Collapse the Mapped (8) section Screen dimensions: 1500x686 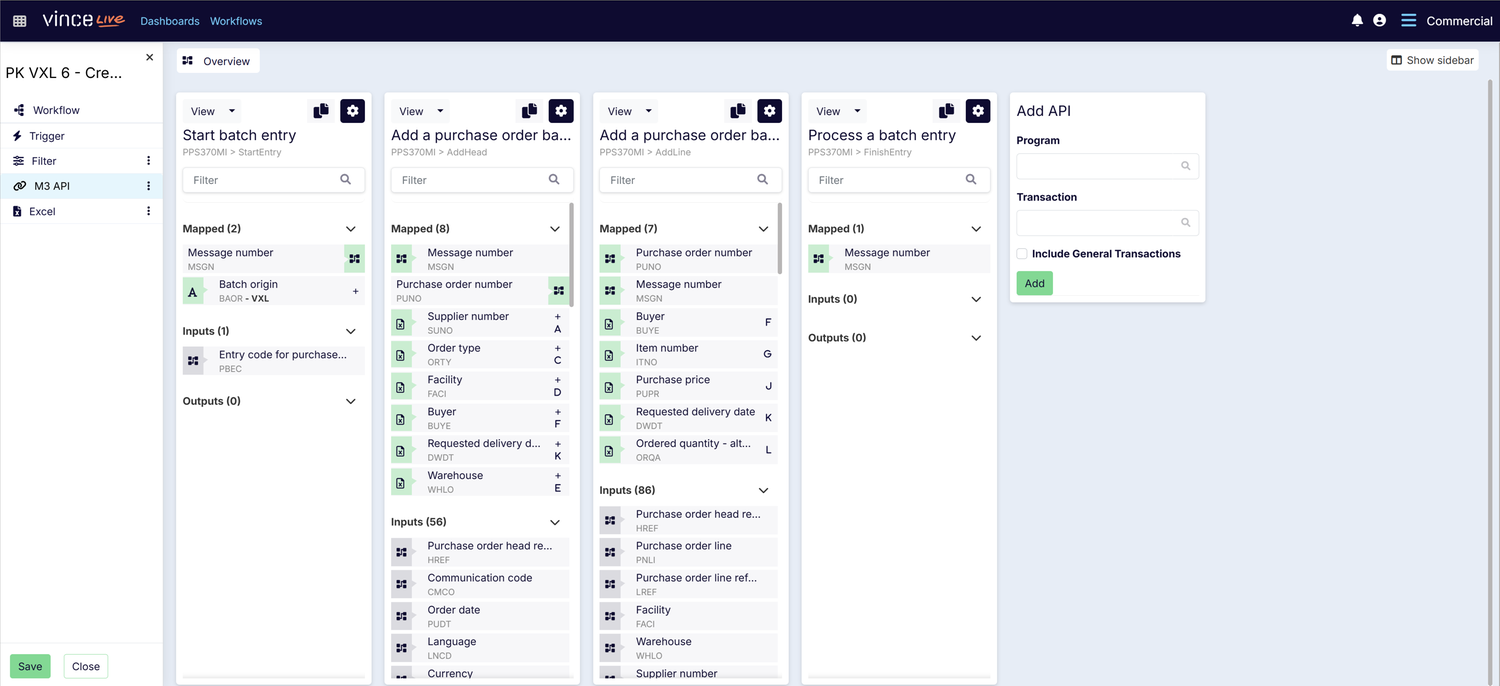555,228
